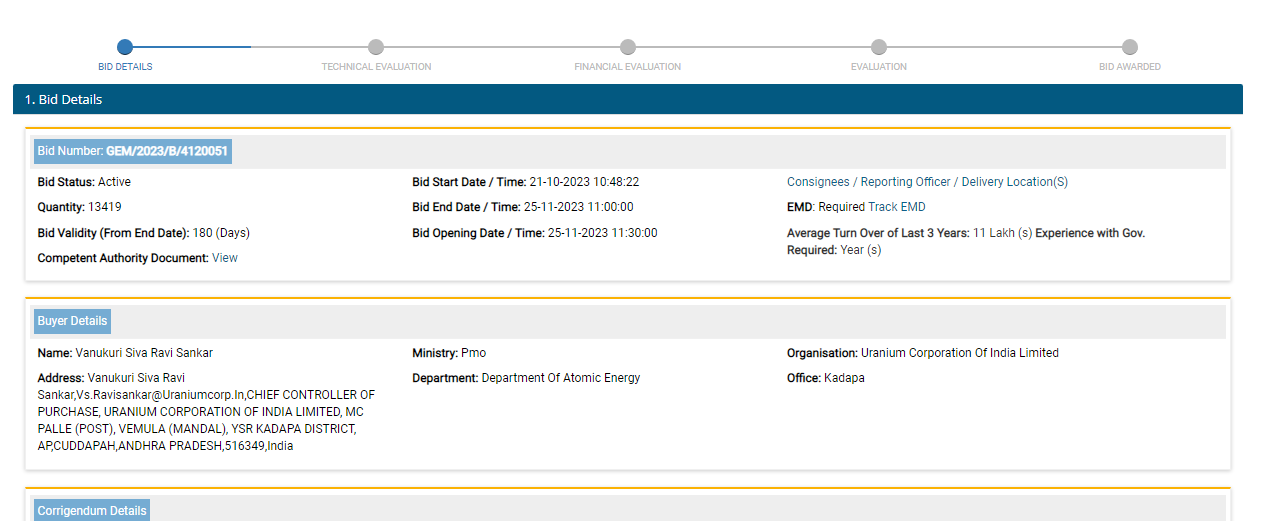1280x521 pixels.
Task: Select the Bid Details step circle
Action: point(125,47)
